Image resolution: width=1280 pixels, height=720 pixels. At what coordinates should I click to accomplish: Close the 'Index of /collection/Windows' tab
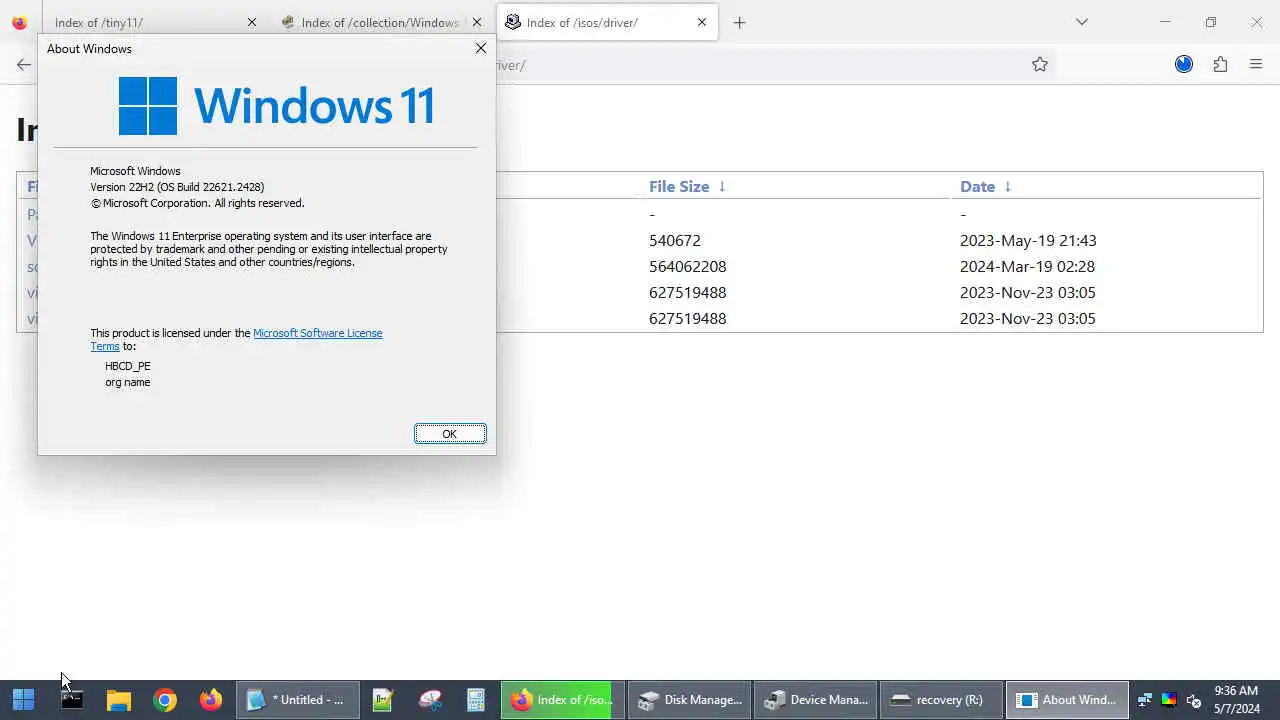pyautogui.click(x=477, y=22)
